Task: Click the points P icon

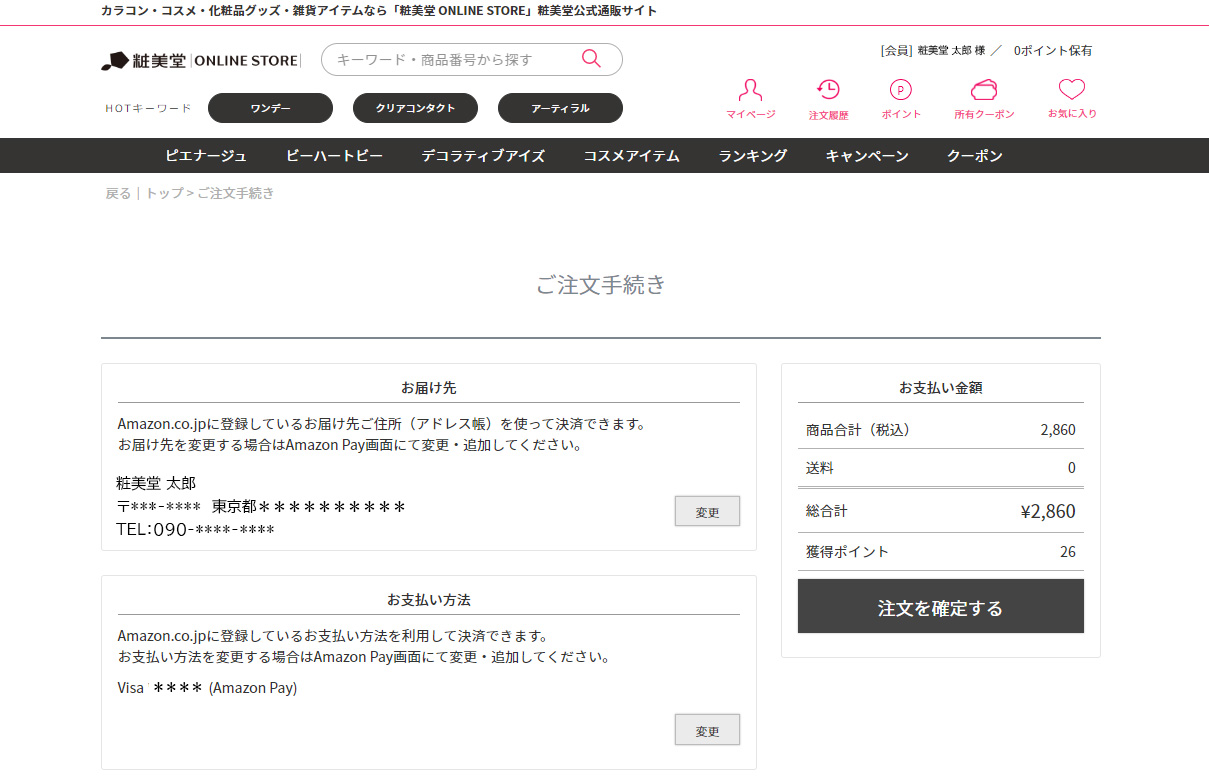Action: tap(901, 91)
